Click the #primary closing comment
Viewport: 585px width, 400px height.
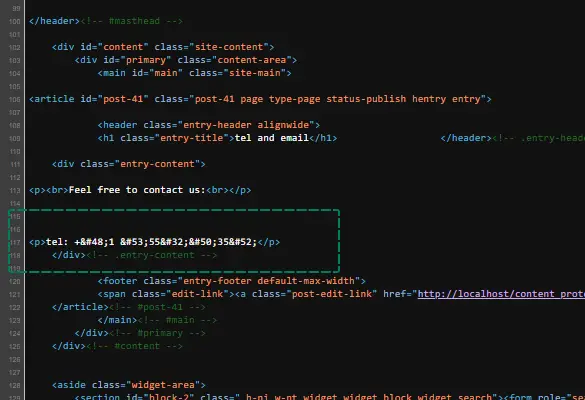157,333
